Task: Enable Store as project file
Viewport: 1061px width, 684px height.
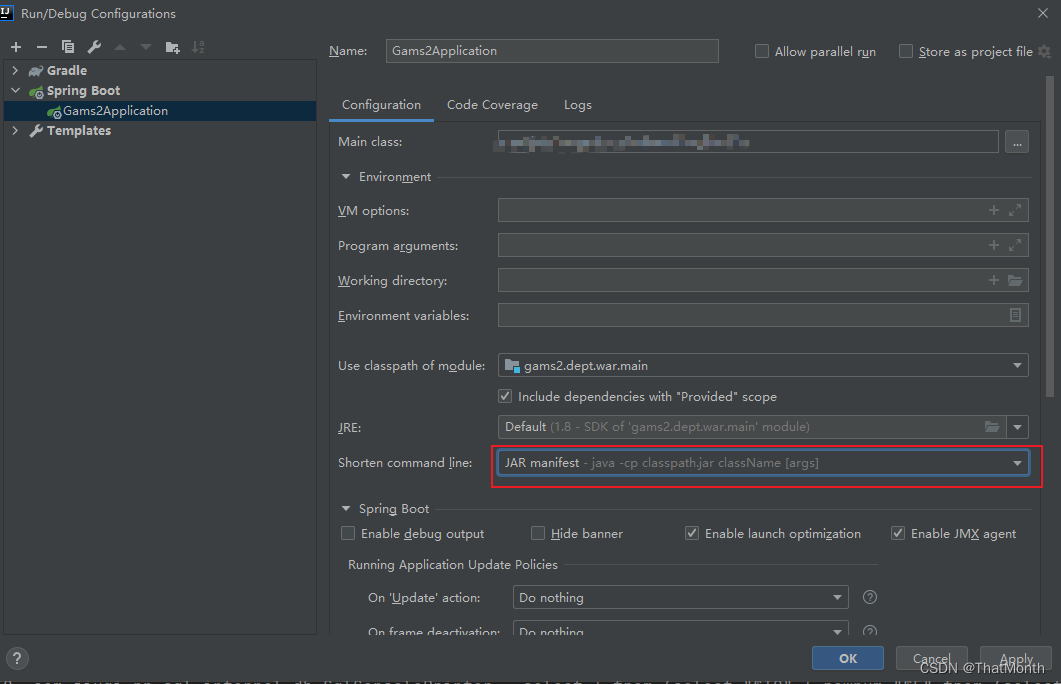Action: coord(905,51)
